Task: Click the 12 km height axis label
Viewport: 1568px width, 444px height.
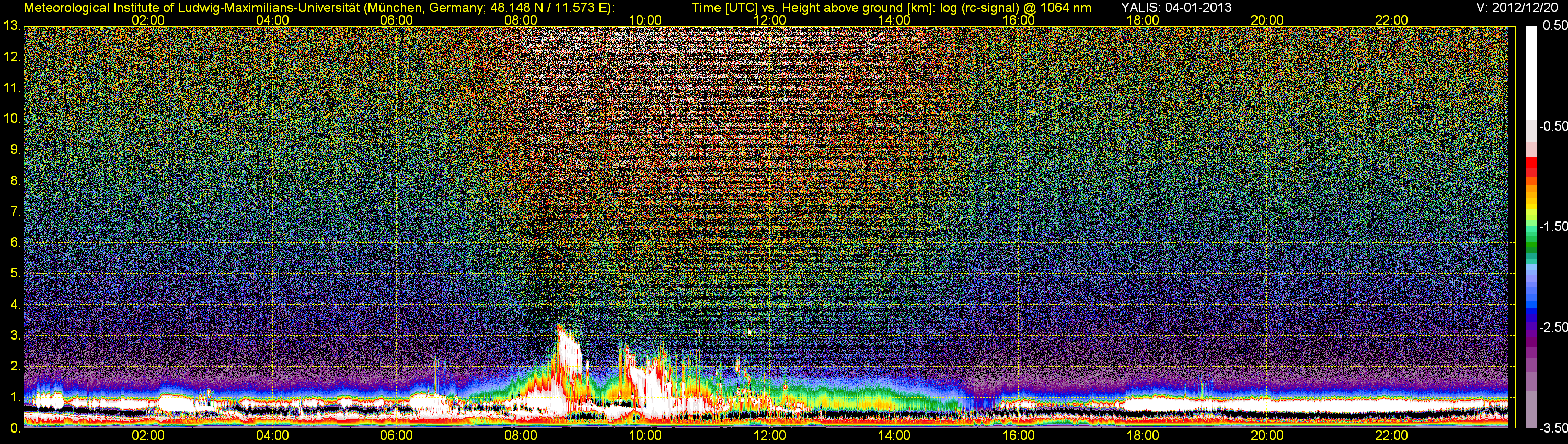Action: pyautogui.click(x=11, y=57)
